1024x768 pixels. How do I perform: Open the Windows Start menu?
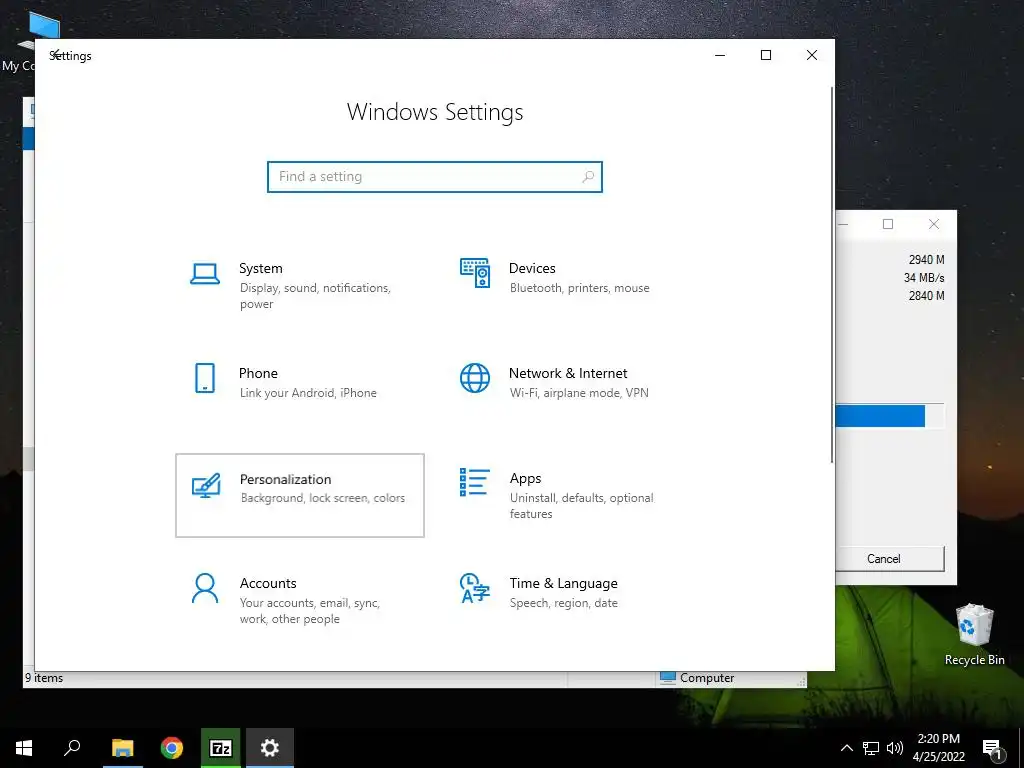[24, 748]
